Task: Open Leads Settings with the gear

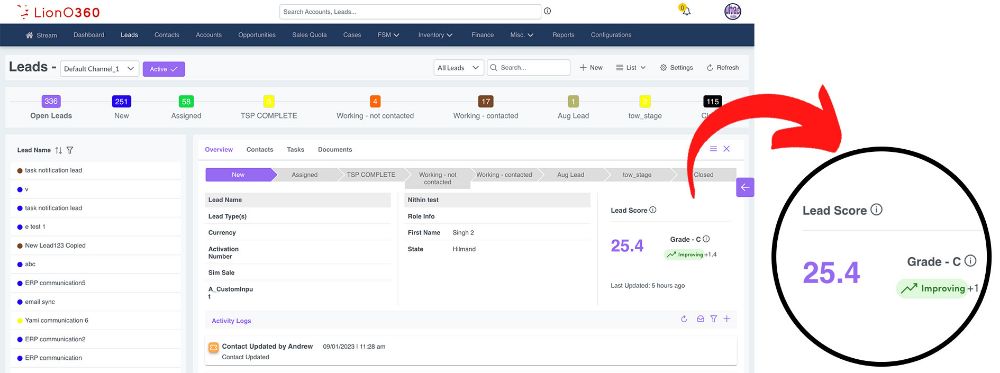Action: tap(676, 68)
